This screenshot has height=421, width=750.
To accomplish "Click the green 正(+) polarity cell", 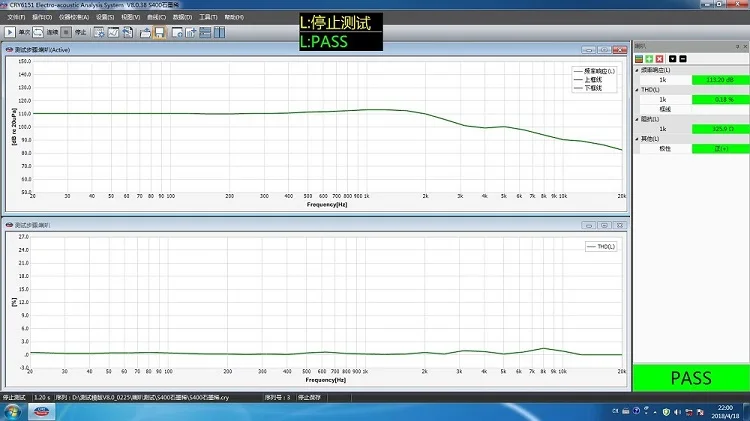I will point(720,148).
